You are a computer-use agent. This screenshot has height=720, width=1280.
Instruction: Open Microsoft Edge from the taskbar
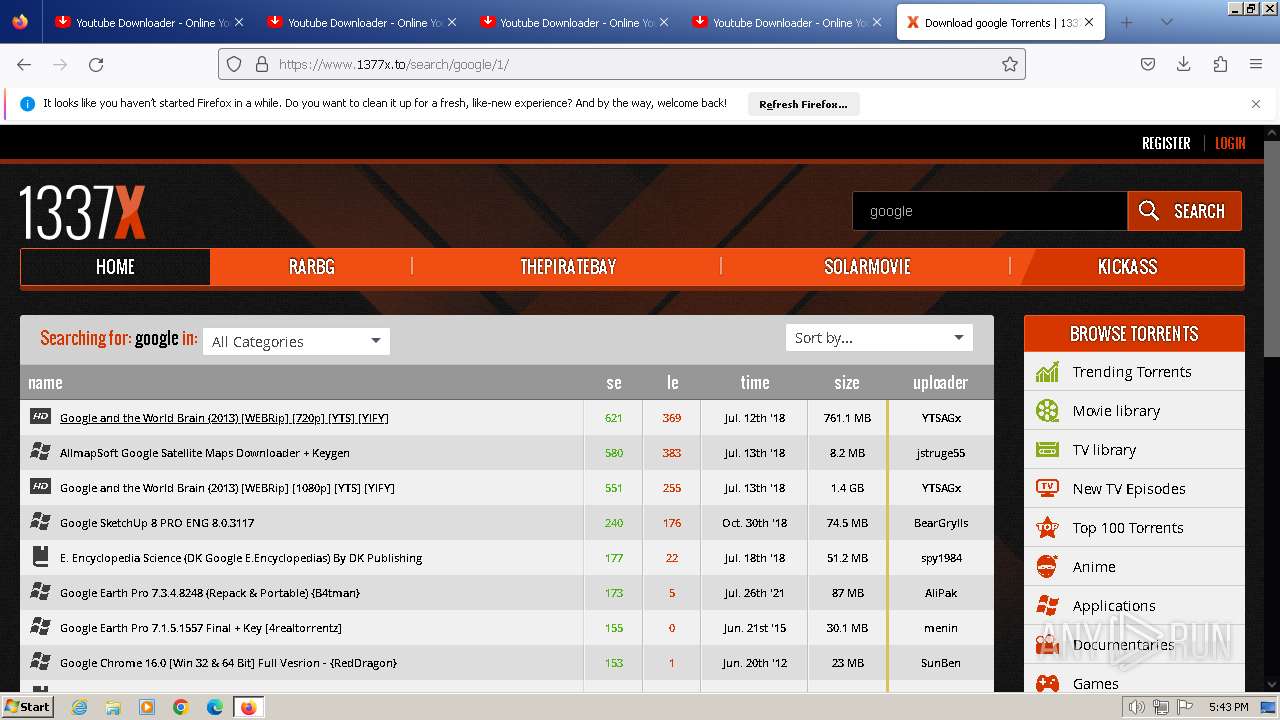tap(215, 707)
